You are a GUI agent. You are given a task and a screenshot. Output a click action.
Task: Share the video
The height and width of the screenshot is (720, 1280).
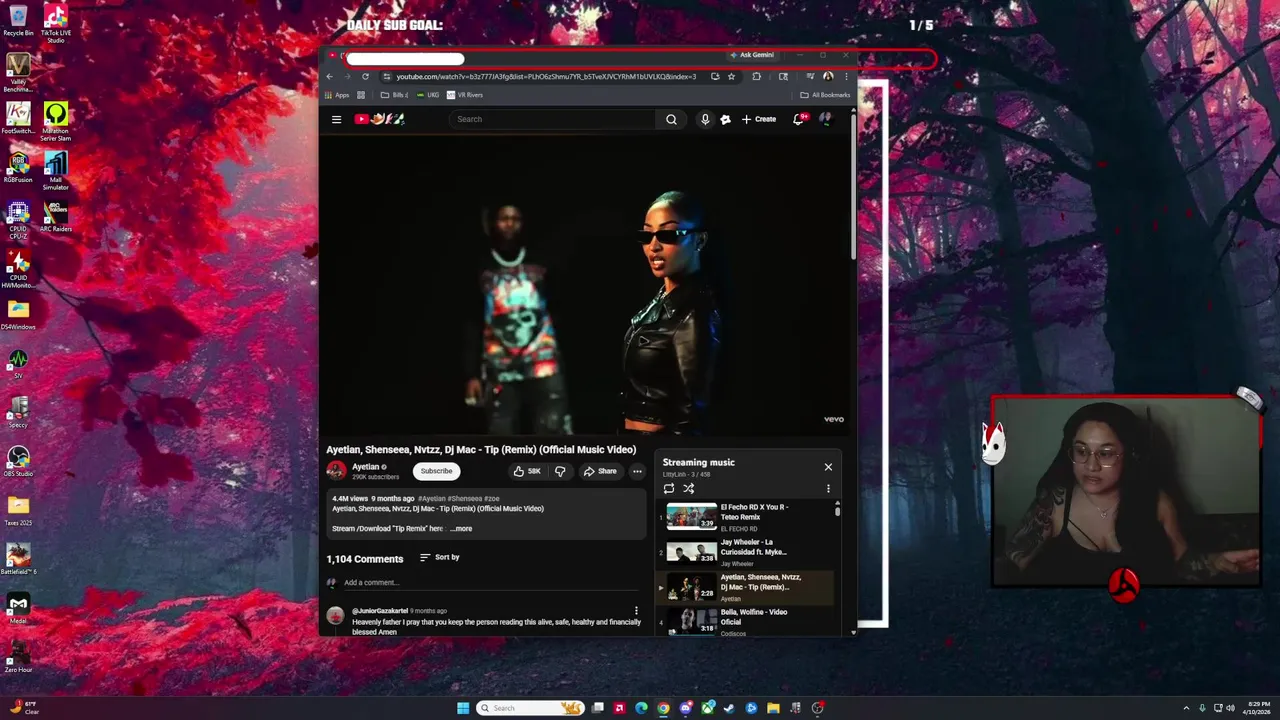600,471
